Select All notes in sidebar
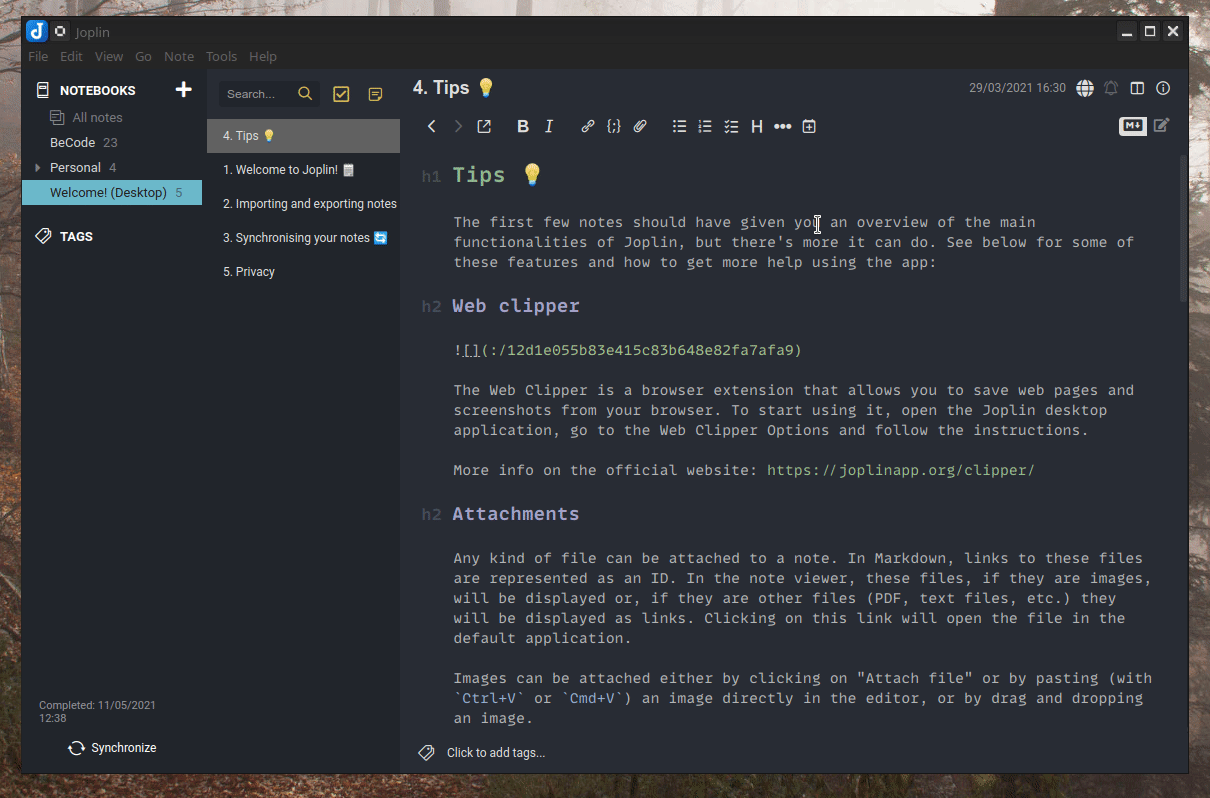 tap(97, 118)
